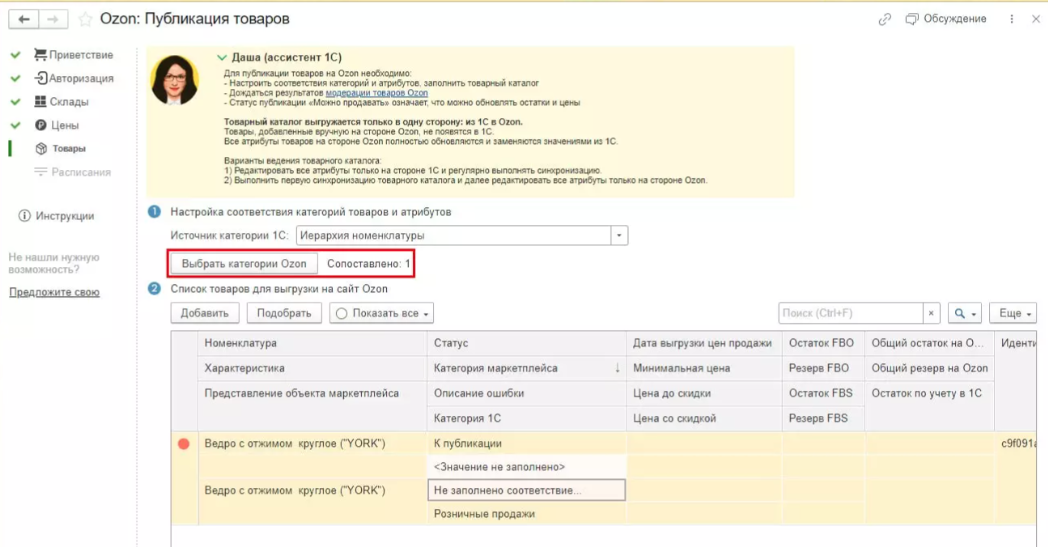Click the red status dot in product row
Screen dimensions: 1048x547
[x=184, y=444]
